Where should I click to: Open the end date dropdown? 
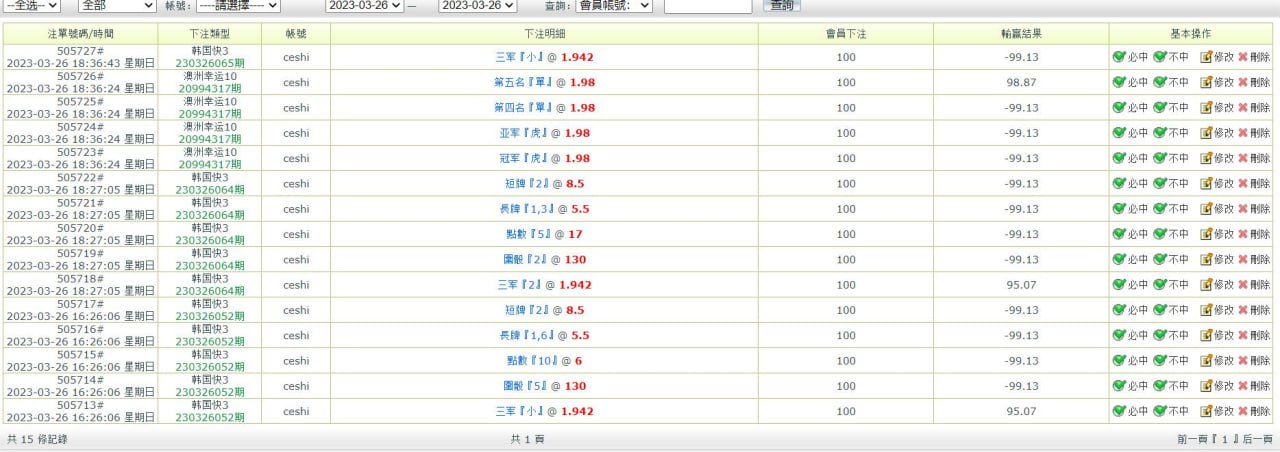pyautogui.click(x=478, y=5)
